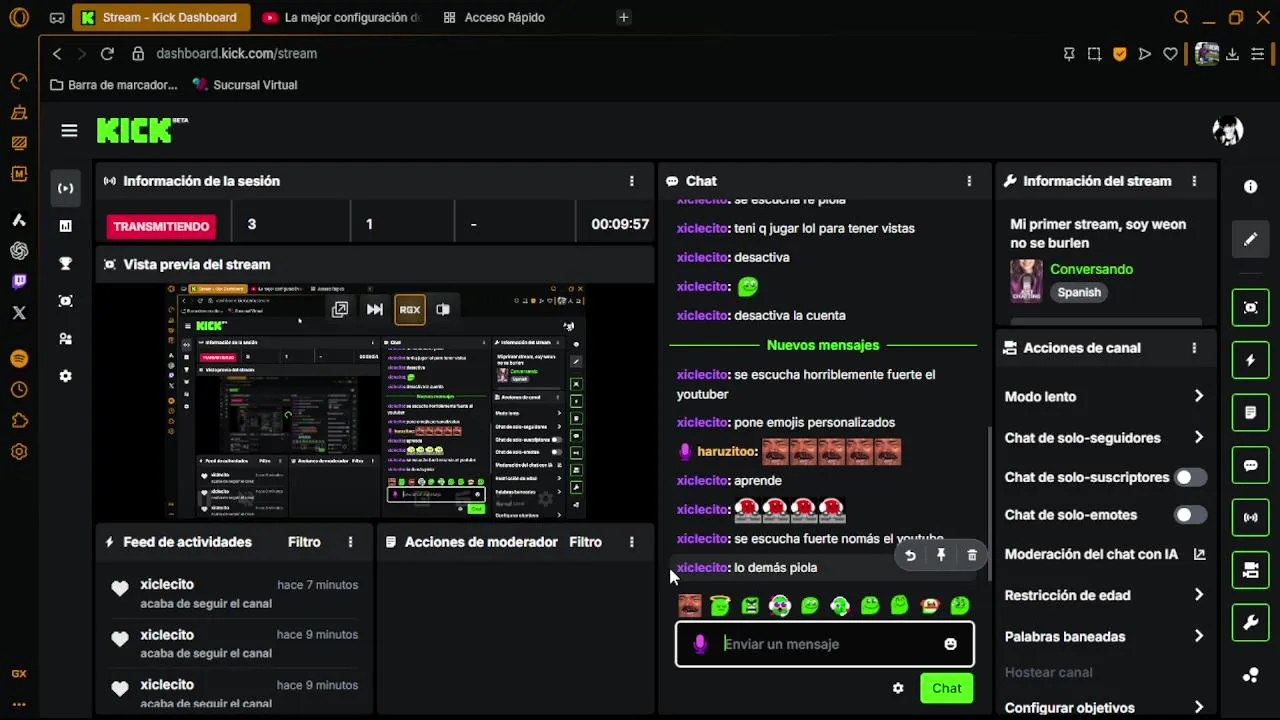Toggle the channel actions camera widget in right rail

click(x=1250, y=570)
